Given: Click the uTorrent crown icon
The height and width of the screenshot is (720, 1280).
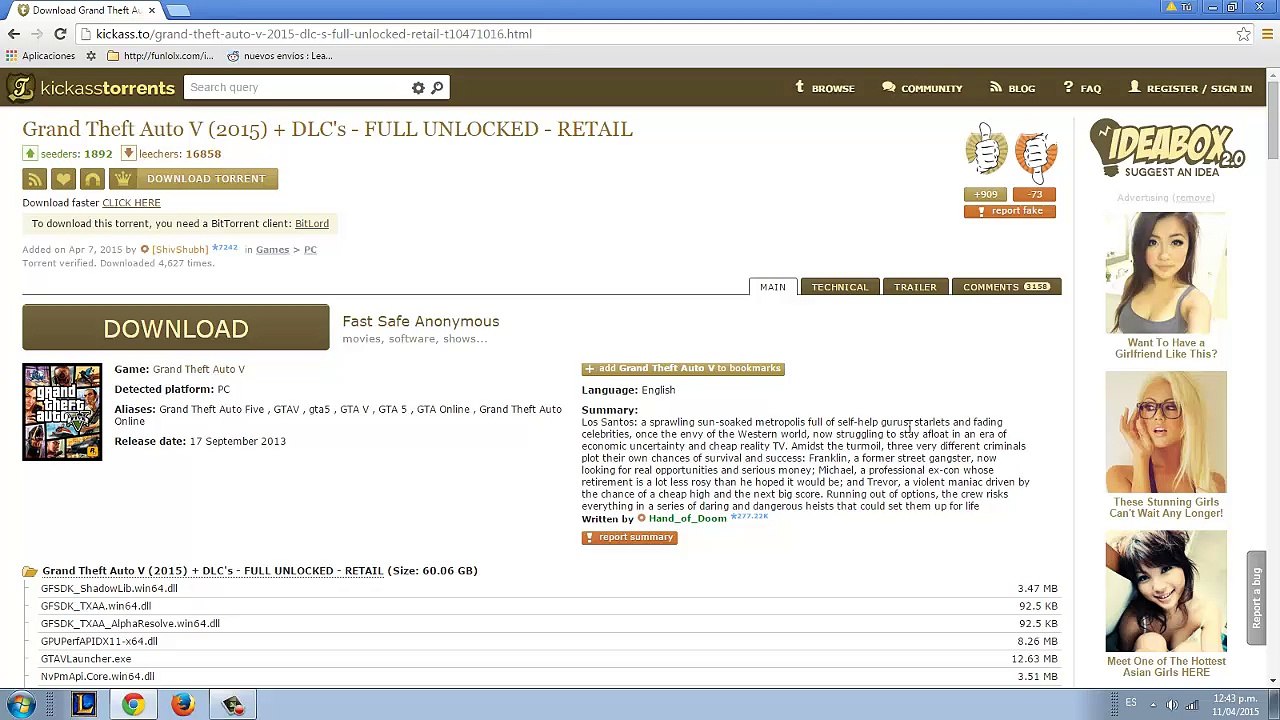Looking at the screenshot, I should pyautogui.click(x=122, y=179).
